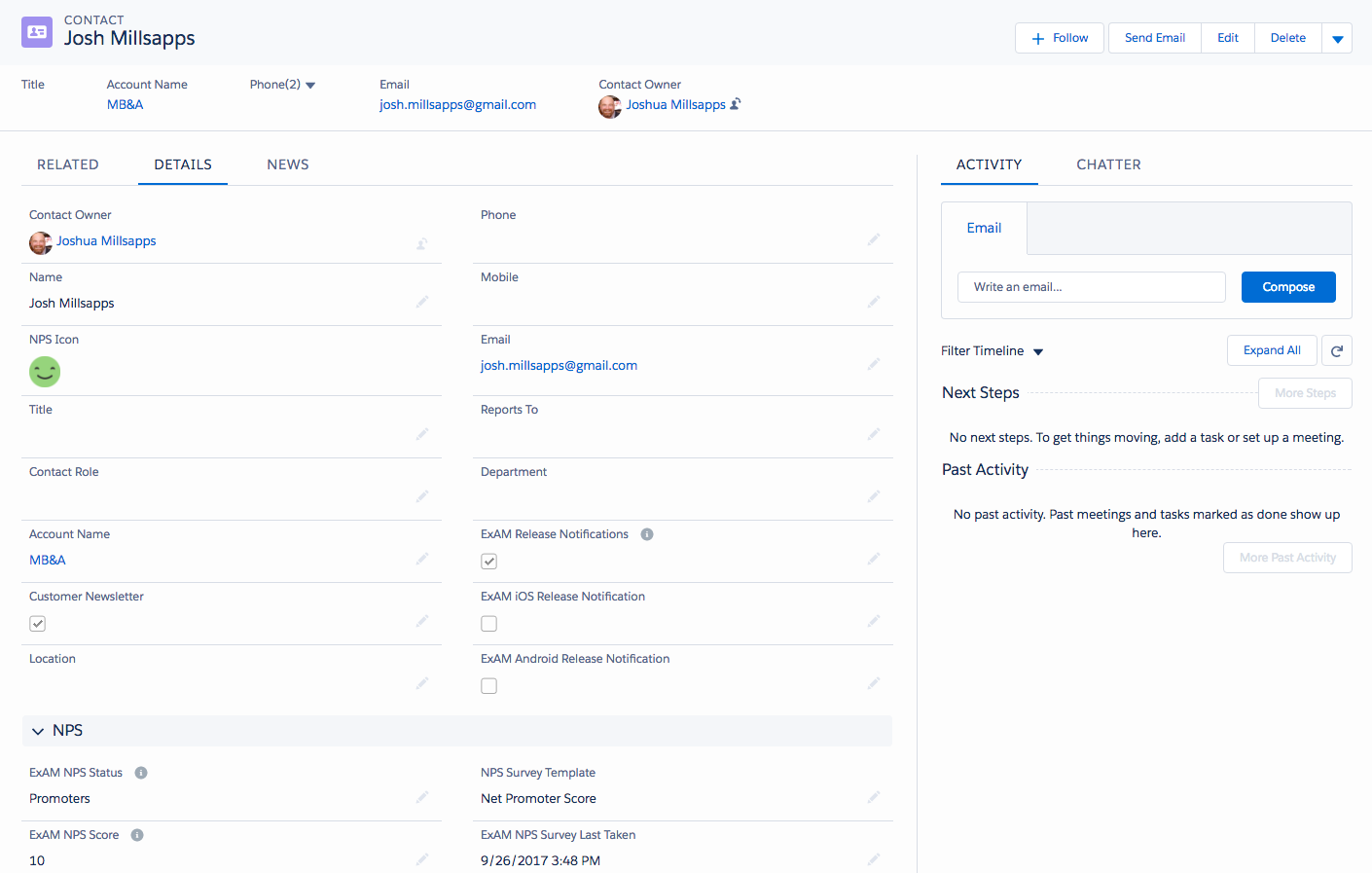The width and height of the screenshot is (1372, 873).
Task: Uncheck the Customer Newsletter checkbox
Action: click(x=38, y=624)
